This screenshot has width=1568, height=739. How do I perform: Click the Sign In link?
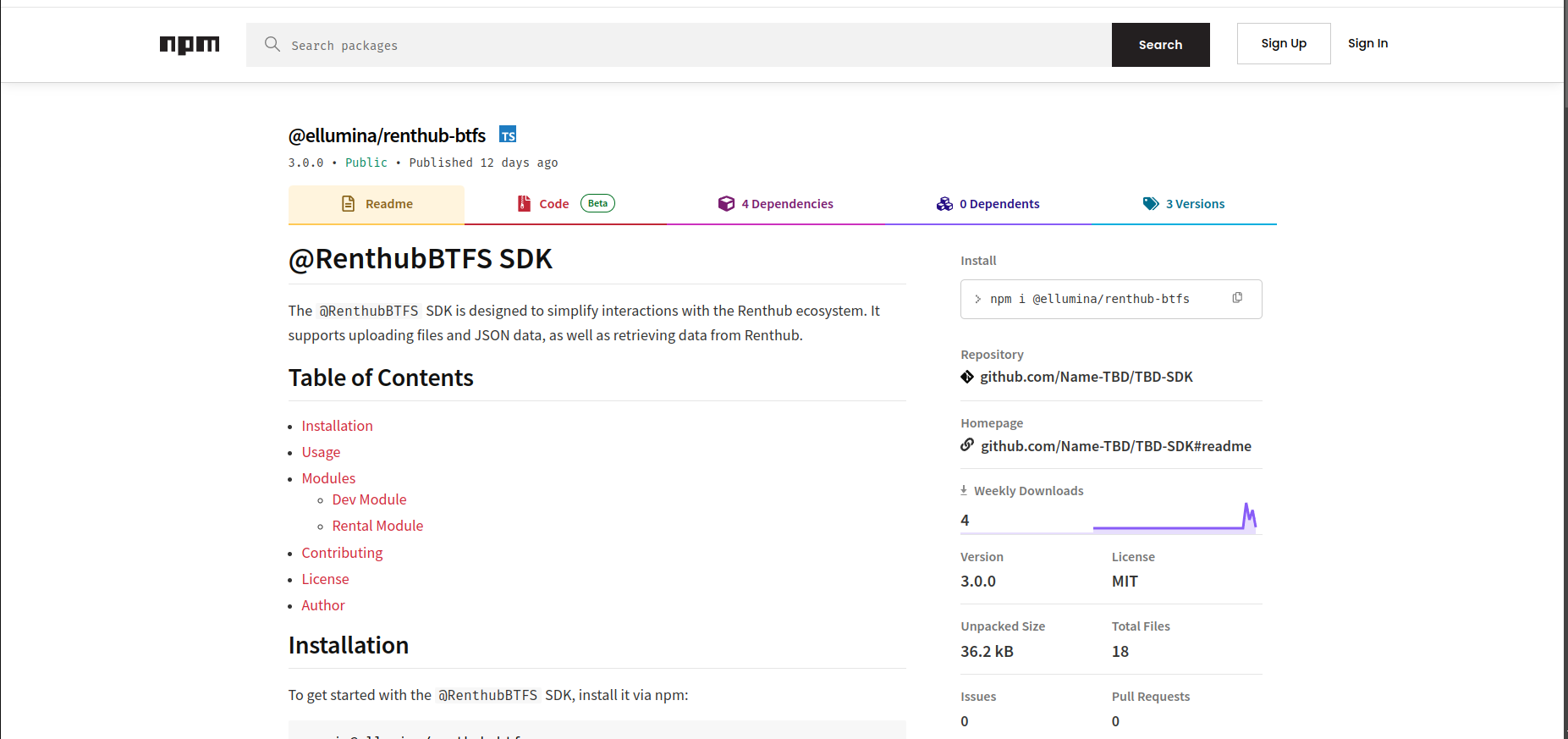(x=1367, y=43)
